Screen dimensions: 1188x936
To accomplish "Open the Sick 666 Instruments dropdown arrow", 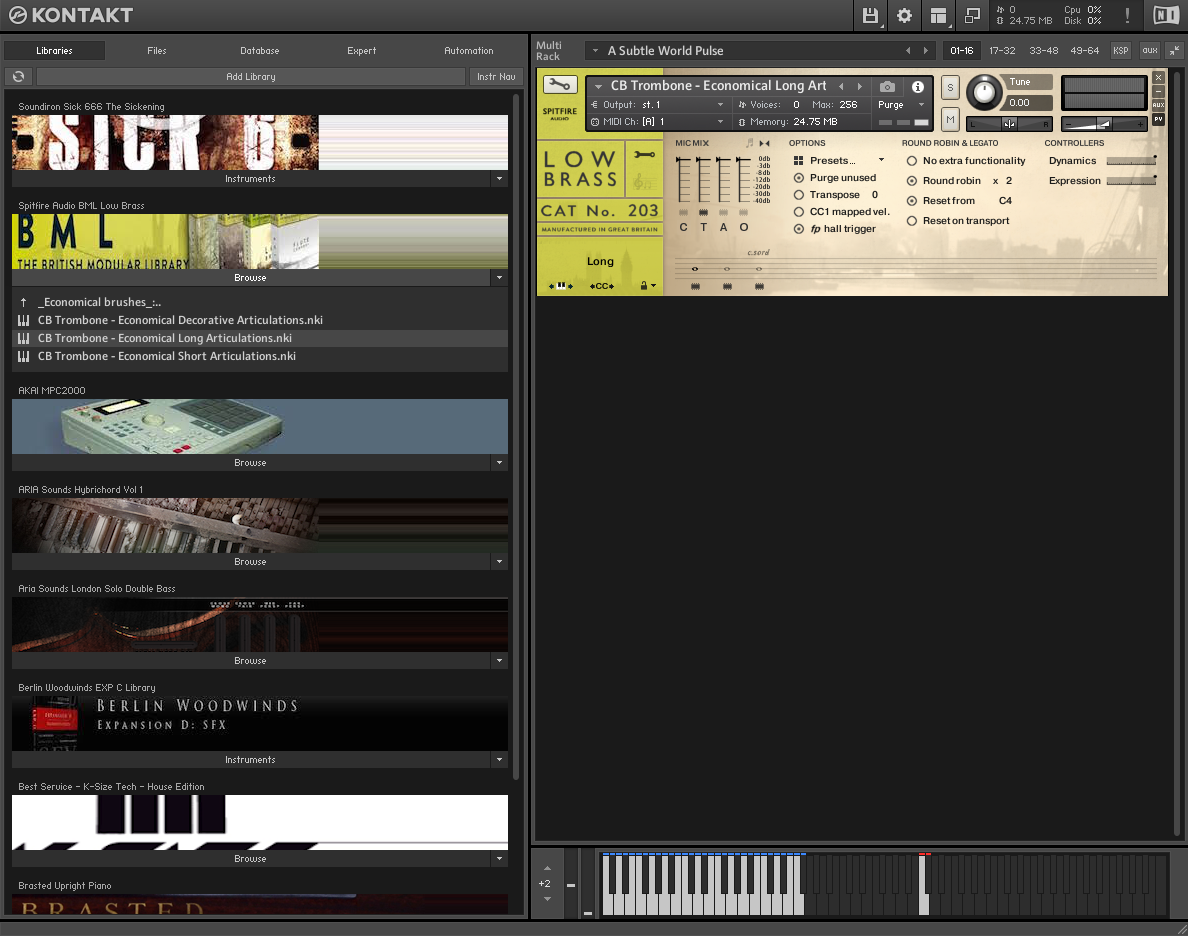I will (499, 179).
